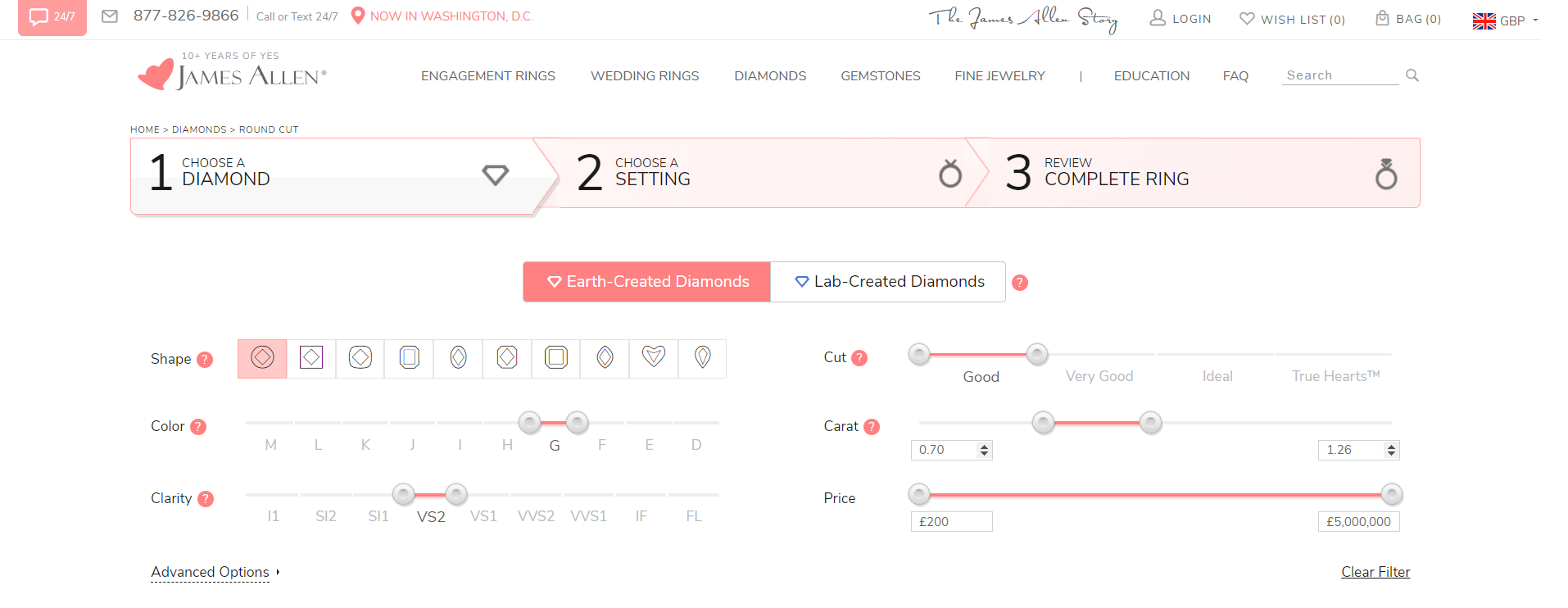Click Now in Washington, D.C. link
Image resolution: width=1568 pixels, height=608 pixels.
click(451, 16)
